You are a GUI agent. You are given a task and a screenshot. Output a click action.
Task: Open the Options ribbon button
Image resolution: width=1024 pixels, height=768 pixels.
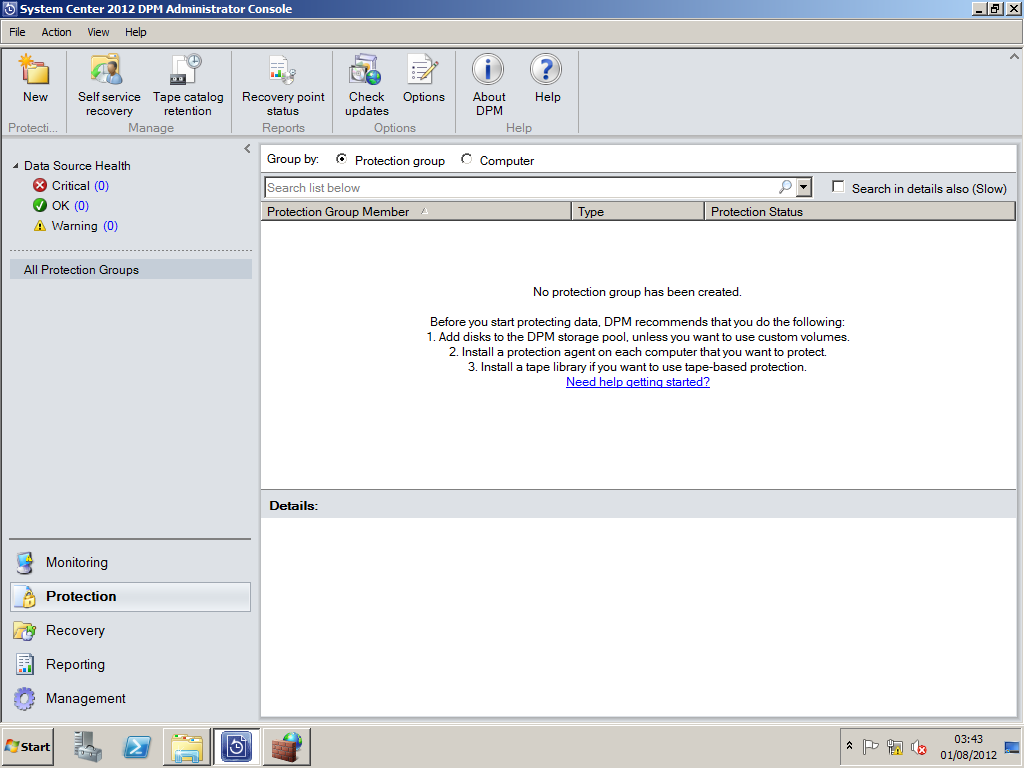423,78
